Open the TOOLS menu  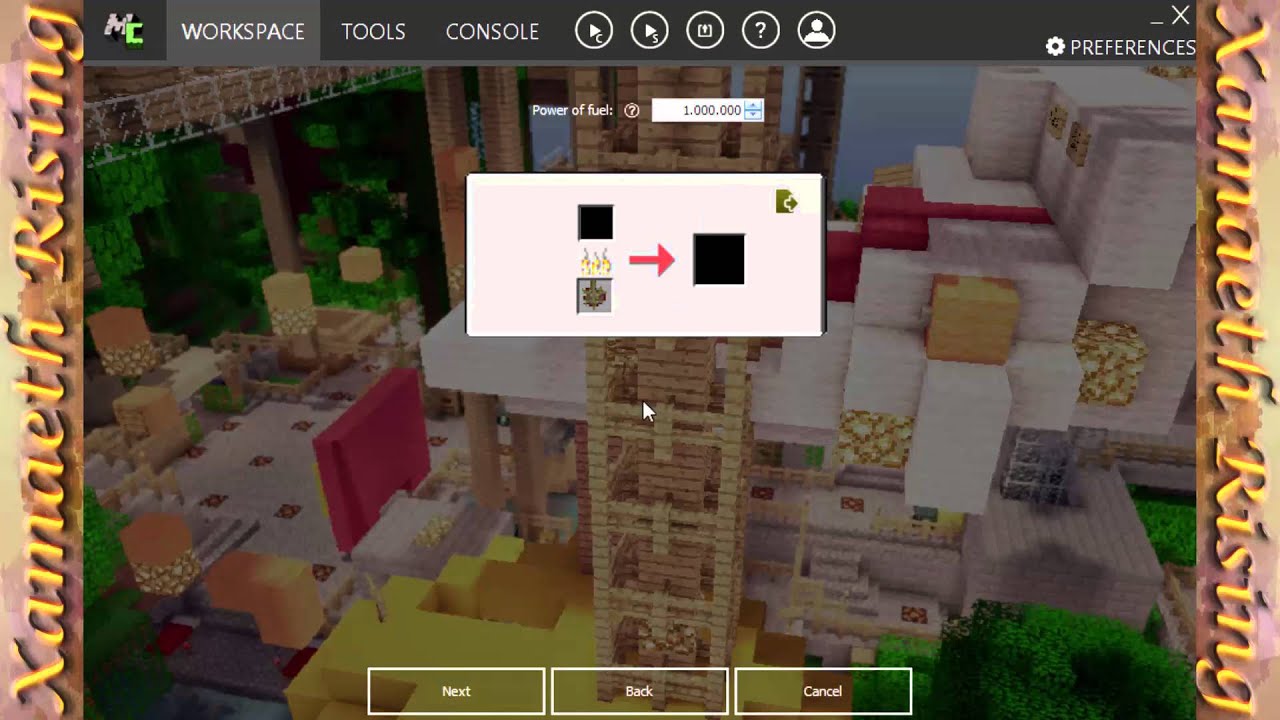[x=373, y=32]
